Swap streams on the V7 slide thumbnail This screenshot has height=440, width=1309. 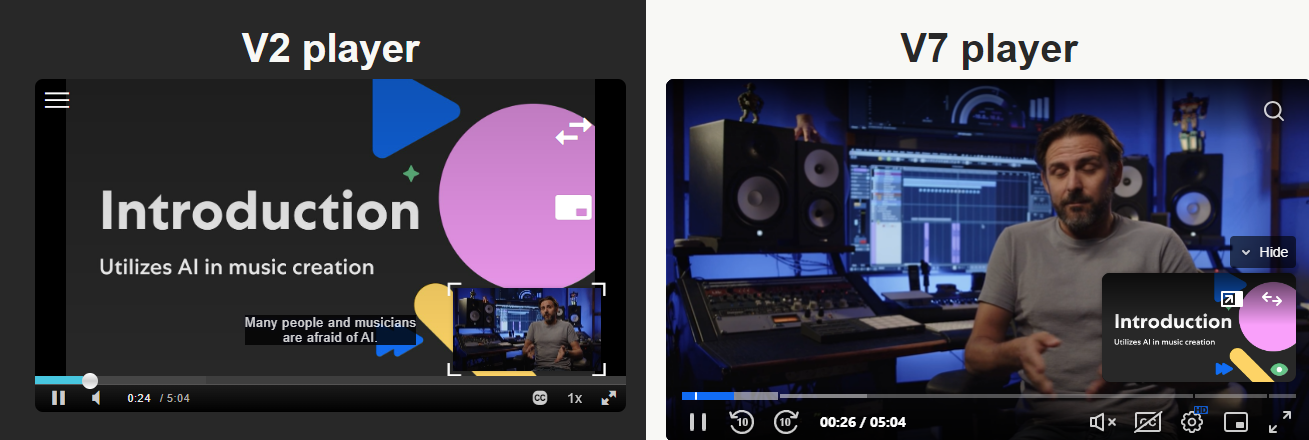[x=1272, y=298]
